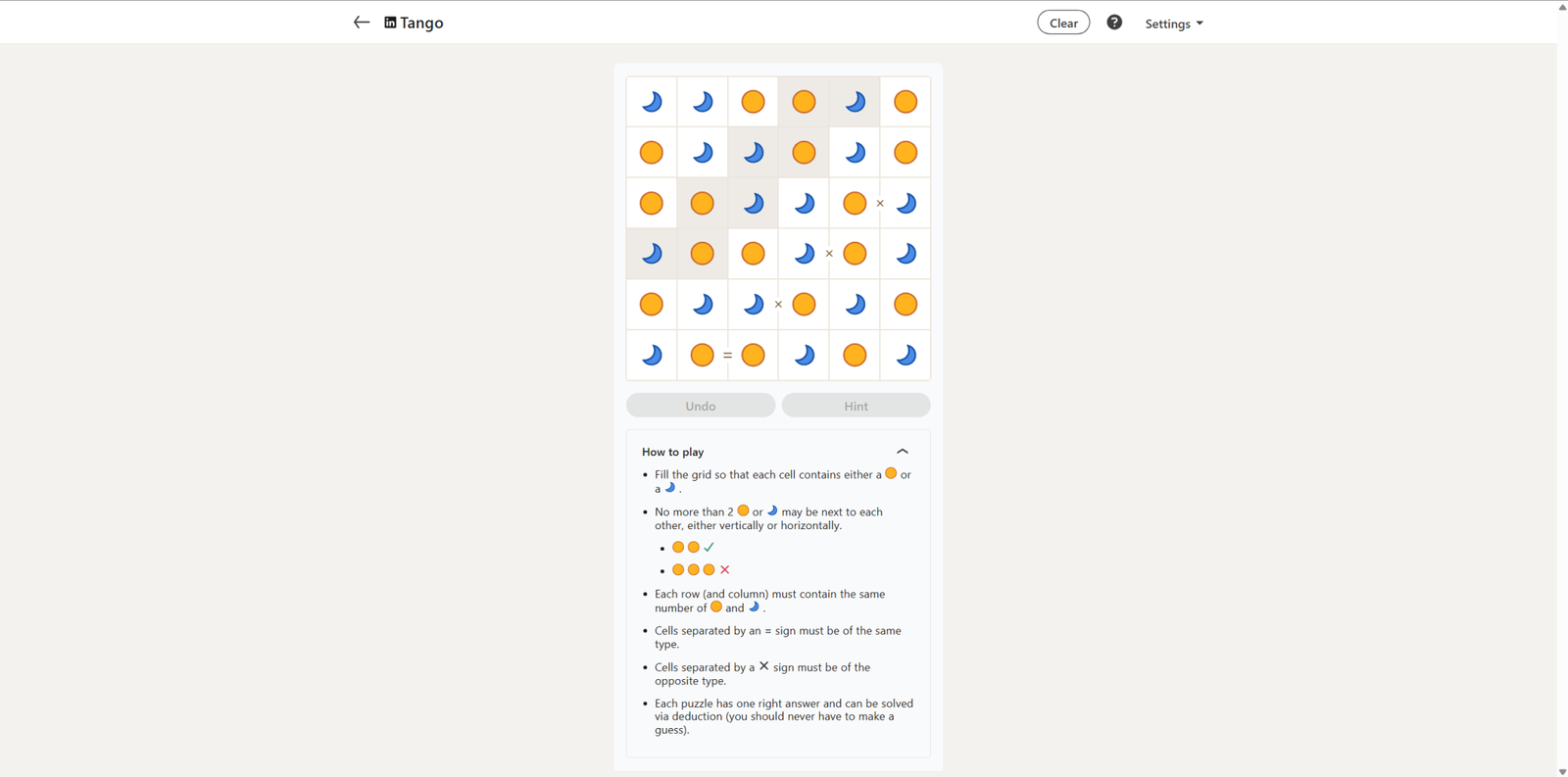Click the back arrow icon
The width and height of the screenshot is (1568, 777).
(x=361, y=23)
